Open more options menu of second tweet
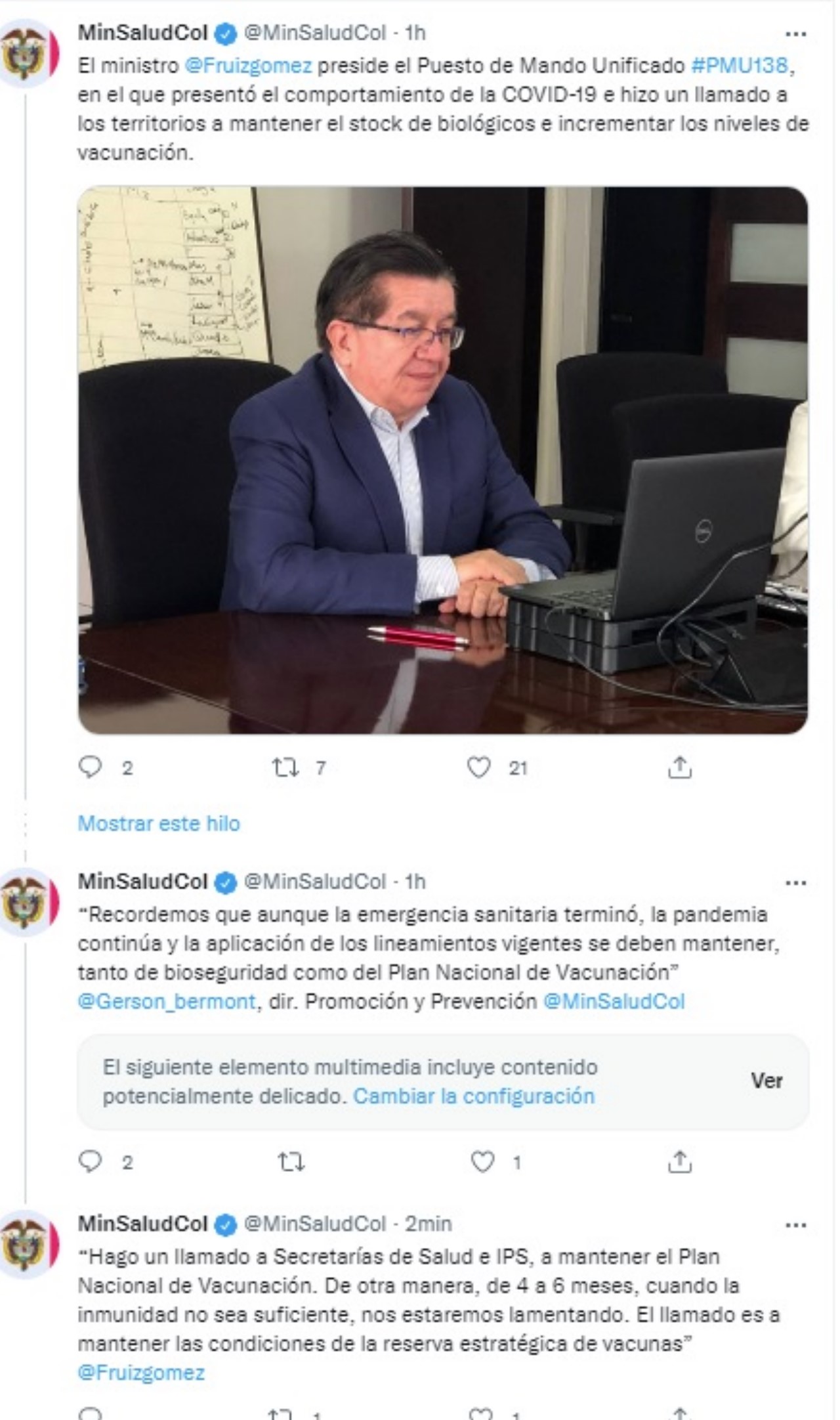The width and height of the screenshot is (840, 1420). point(795,882)
